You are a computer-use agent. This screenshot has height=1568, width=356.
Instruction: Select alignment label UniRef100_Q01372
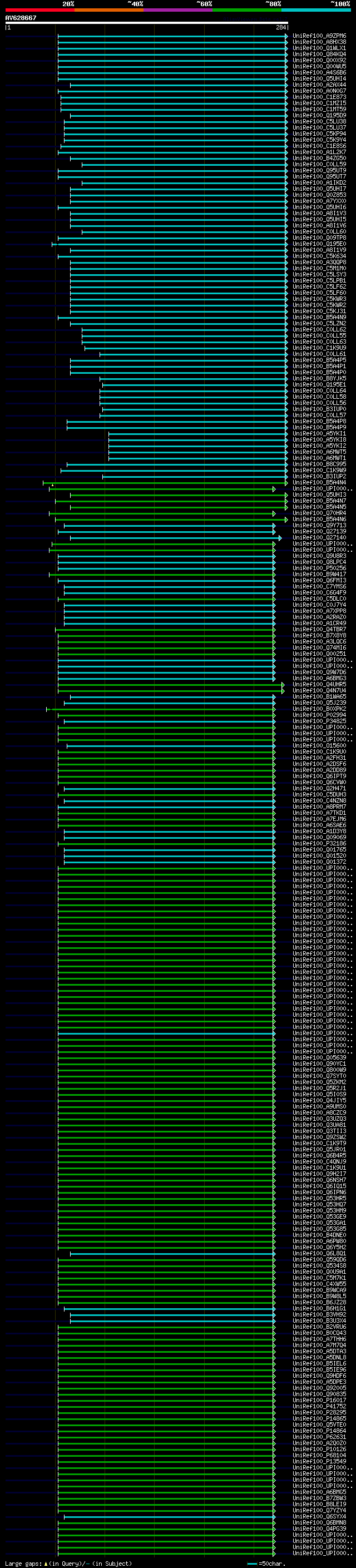[319, 862]
